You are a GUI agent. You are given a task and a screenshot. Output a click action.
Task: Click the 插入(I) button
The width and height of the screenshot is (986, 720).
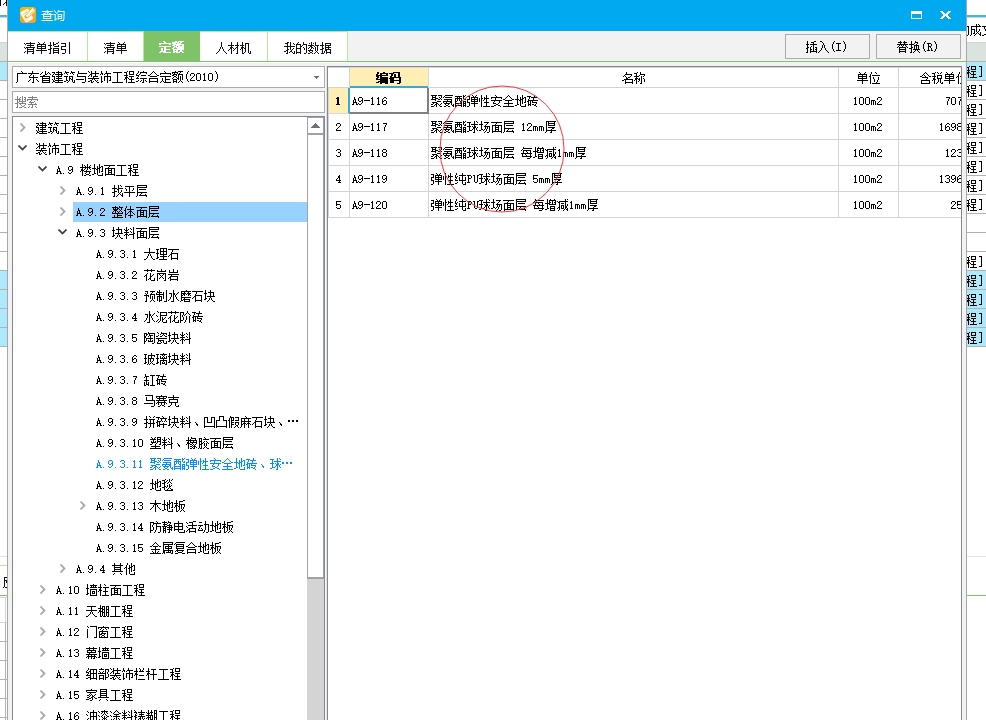[827, 47]
